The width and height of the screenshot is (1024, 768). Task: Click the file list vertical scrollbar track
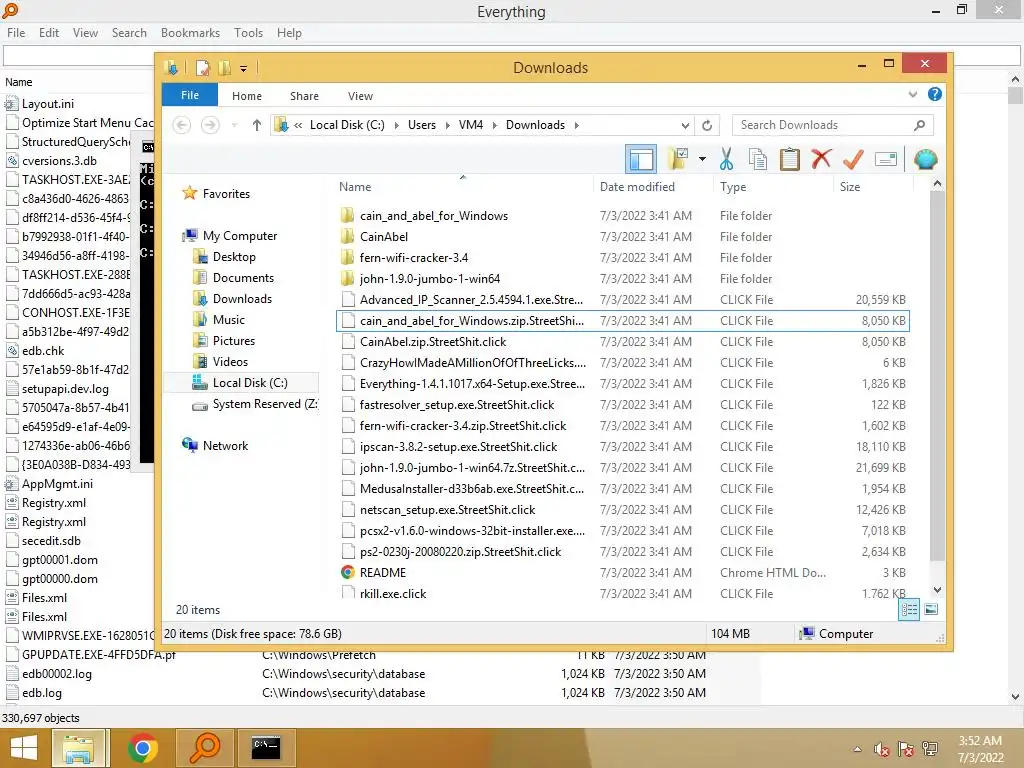[937, 571]
